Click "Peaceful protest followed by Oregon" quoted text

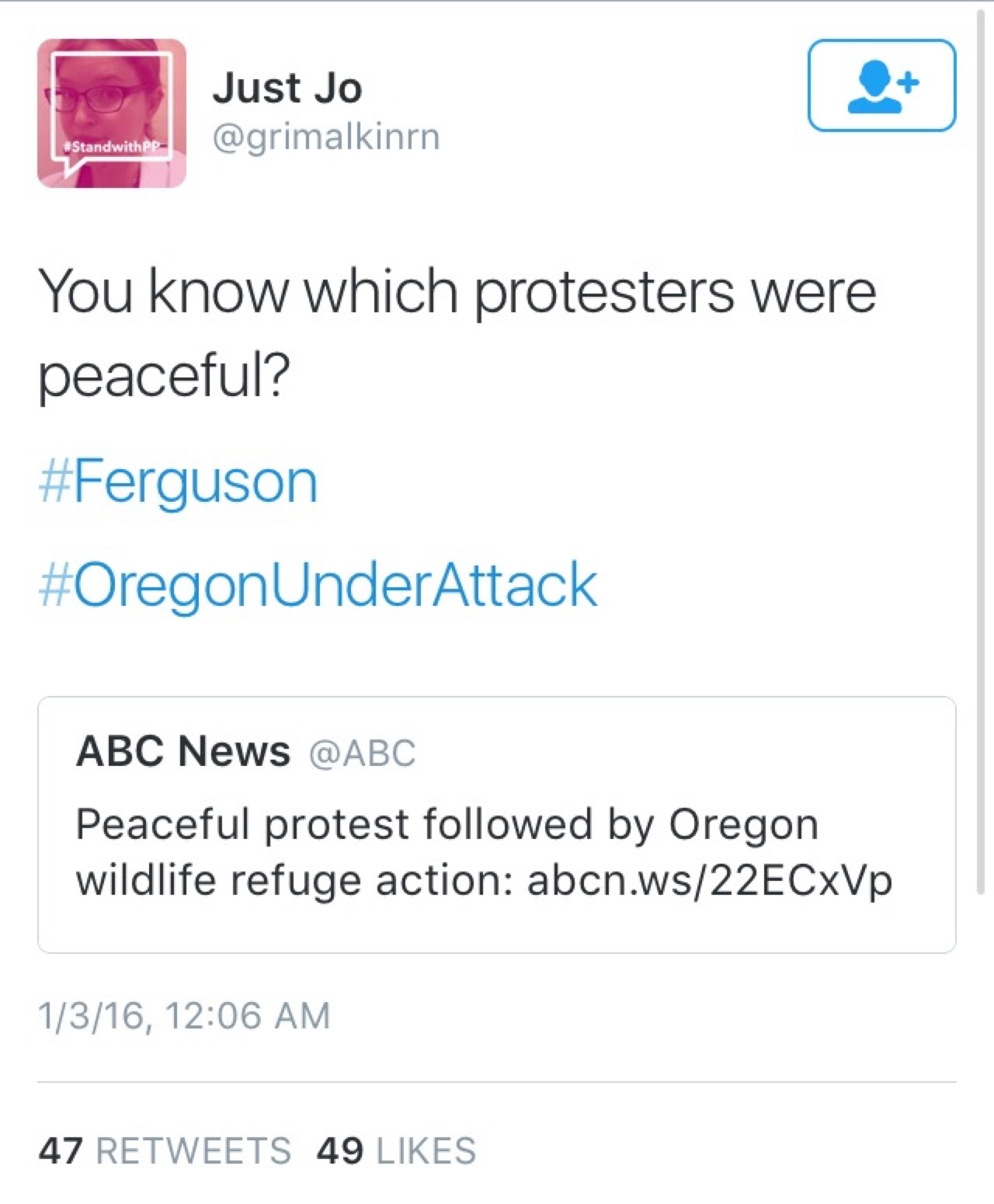pyautogui.click(x=447, y=824)
